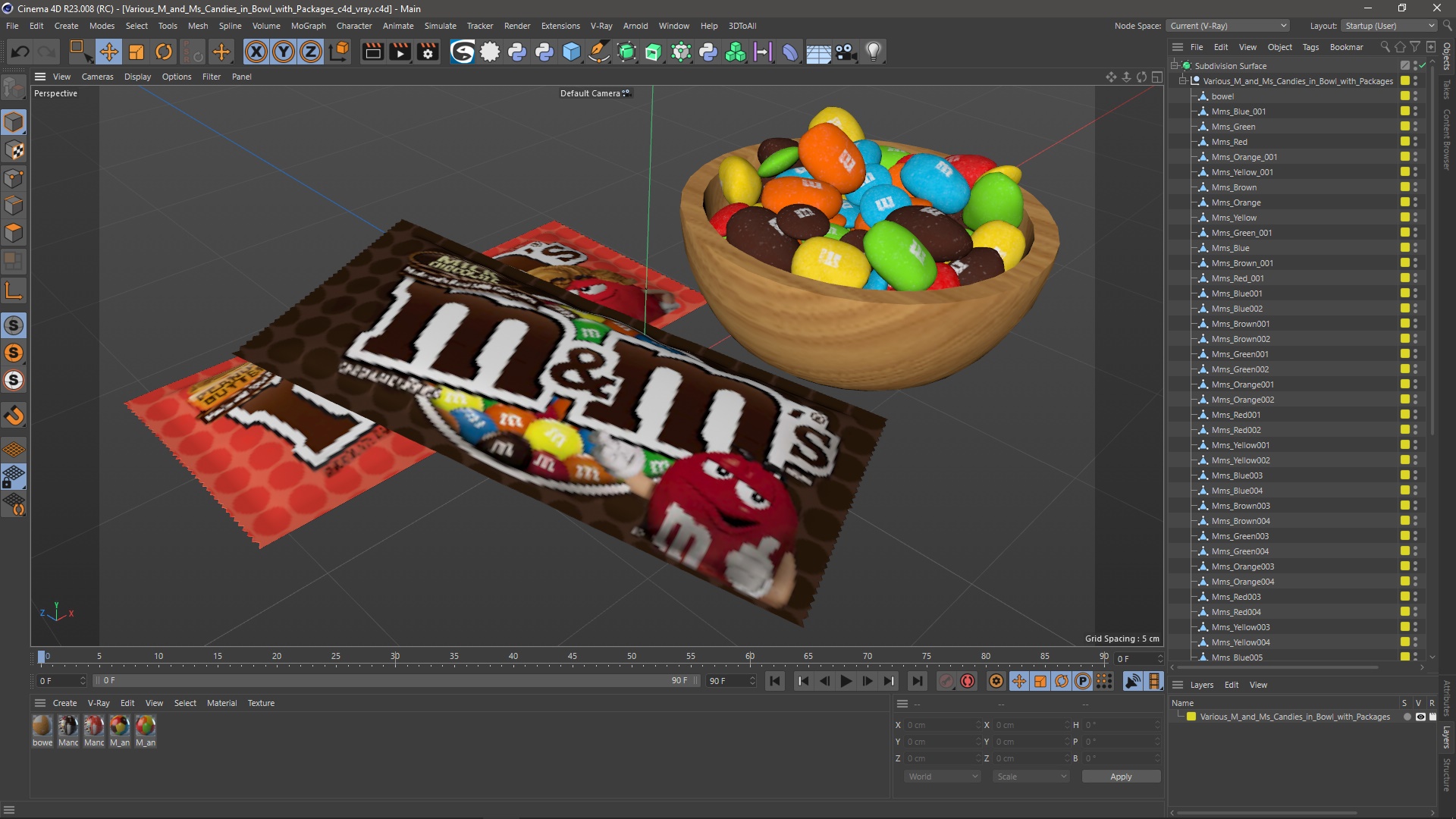The height and width of the screenshot is (819, 1456).
Task: Click Enable Axis L-shaped icon
Action: 14,291
